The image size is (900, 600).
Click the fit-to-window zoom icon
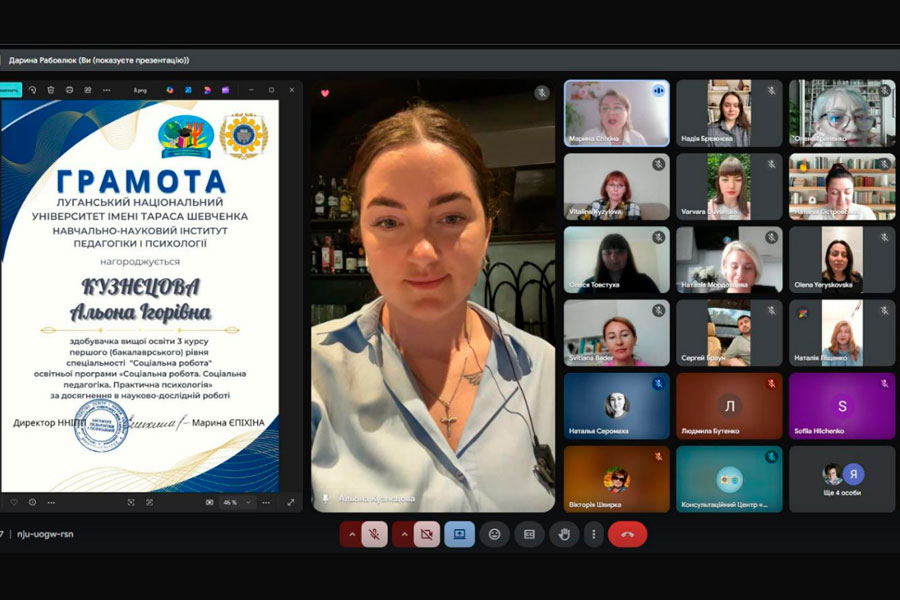[131, 502]
